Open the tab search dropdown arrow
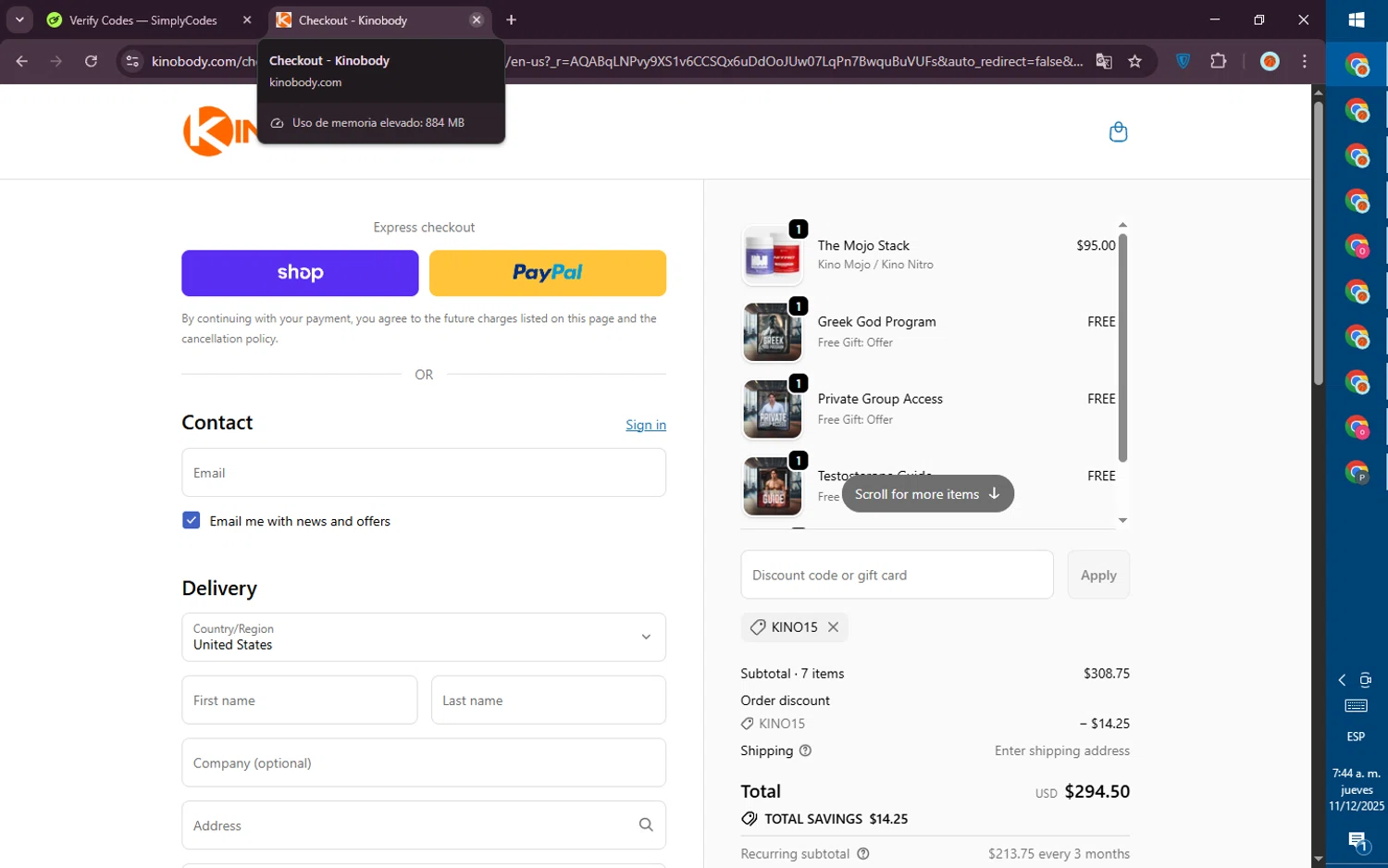This screenshot has height=868, width=1388. point(19,19)
